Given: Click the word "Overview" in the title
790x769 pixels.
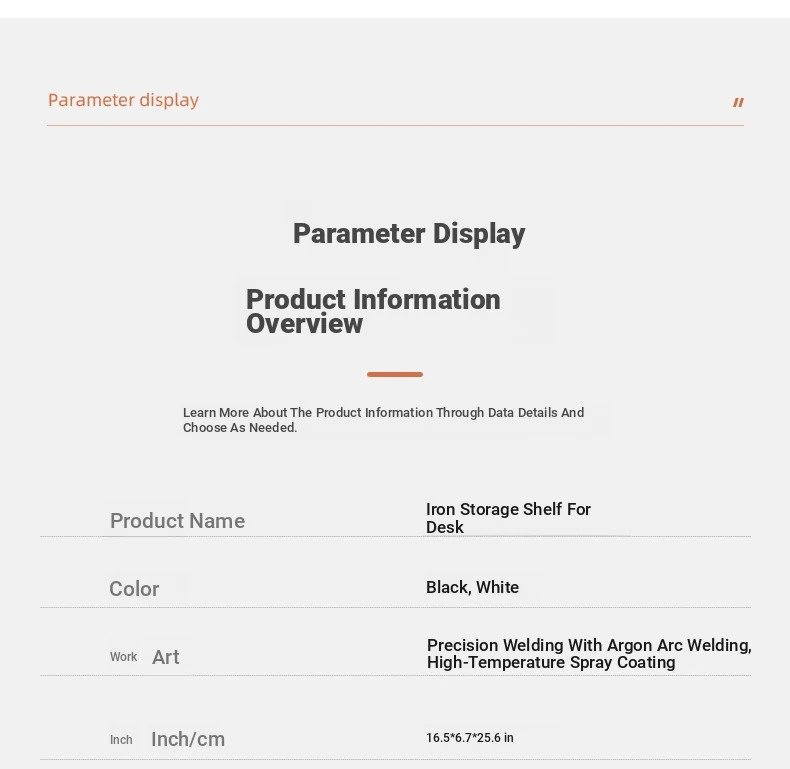Looking at the screenshot, I should (304, 324).
